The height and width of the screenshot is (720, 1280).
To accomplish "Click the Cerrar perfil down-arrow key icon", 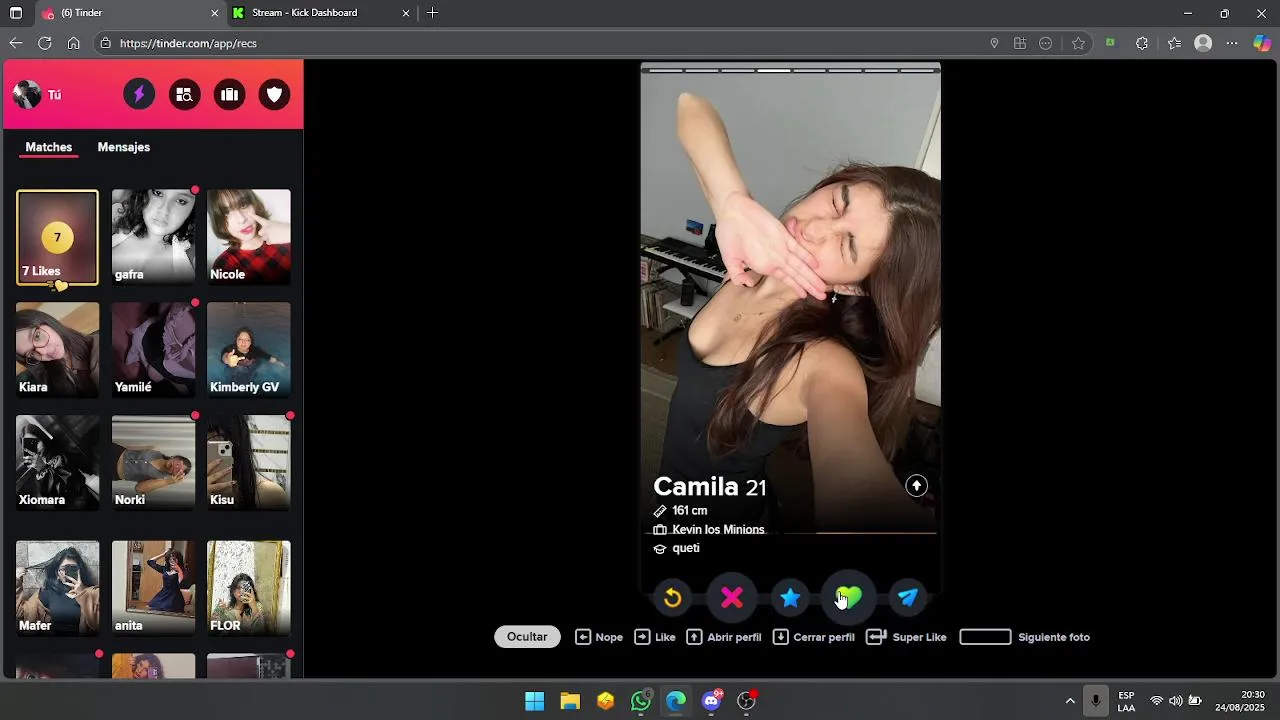I will (x=781, y=637).
